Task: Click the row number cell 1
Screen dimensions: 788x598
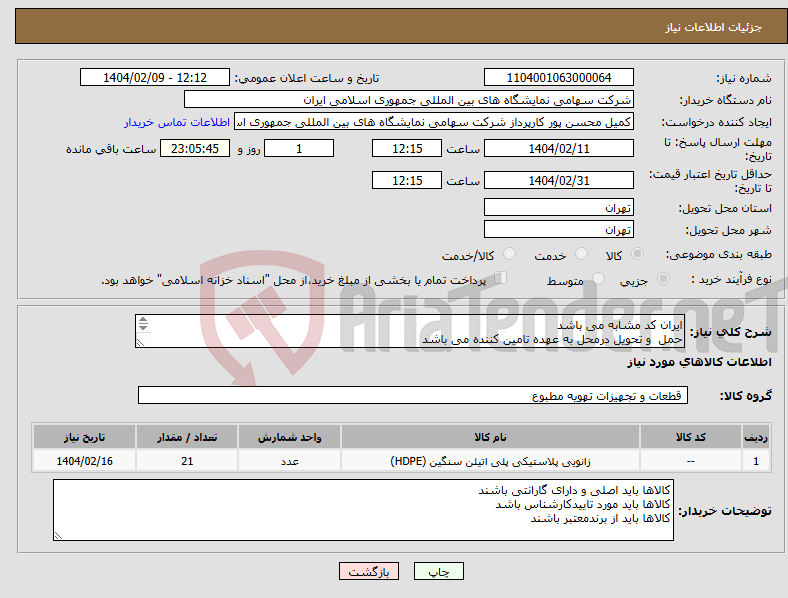Action: pyautogui.click(x=755, y=461)
